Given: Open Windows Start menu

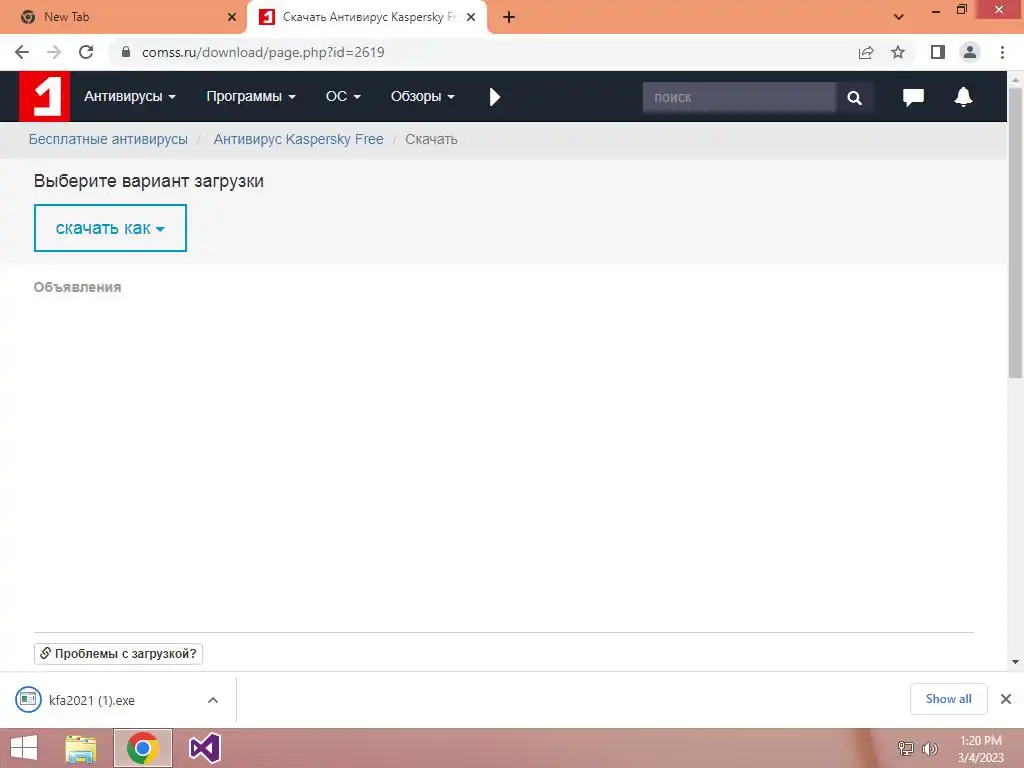Looking at the screenshot, I should coord(24,748).
